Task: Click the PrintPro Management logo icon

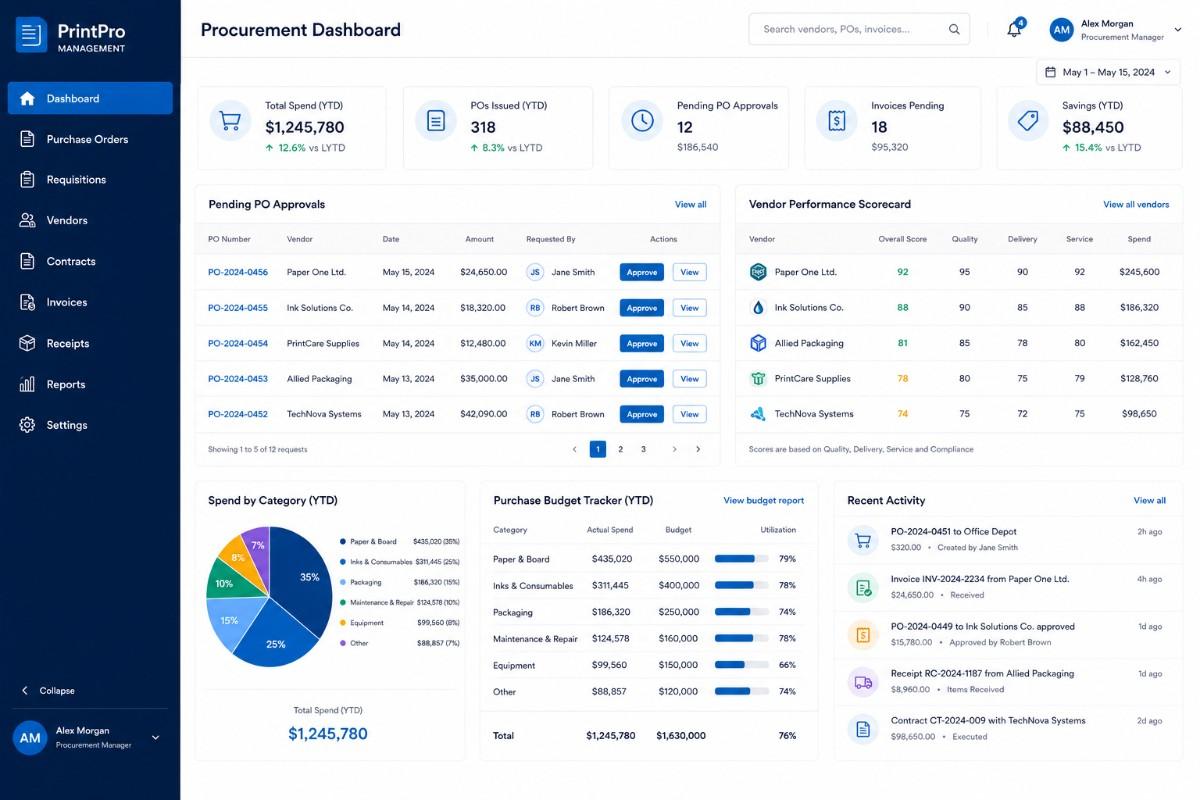Action: coord(31,36)
